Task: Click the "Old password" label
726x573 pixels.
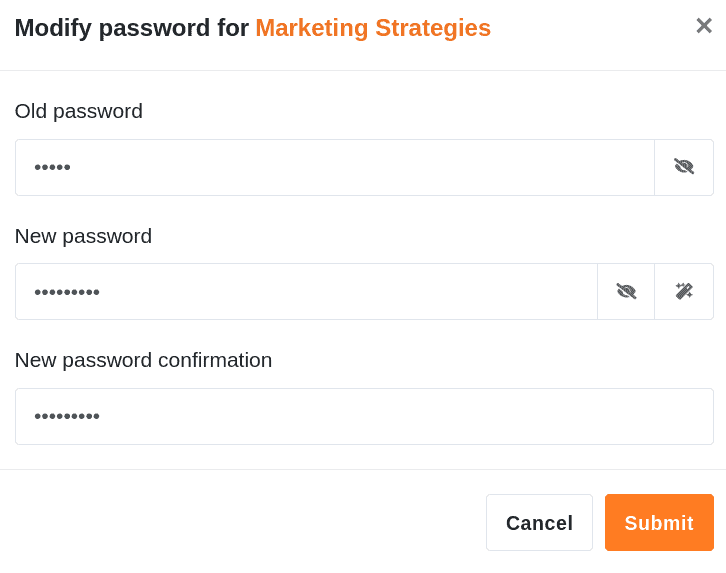Action: click(79, 111)
